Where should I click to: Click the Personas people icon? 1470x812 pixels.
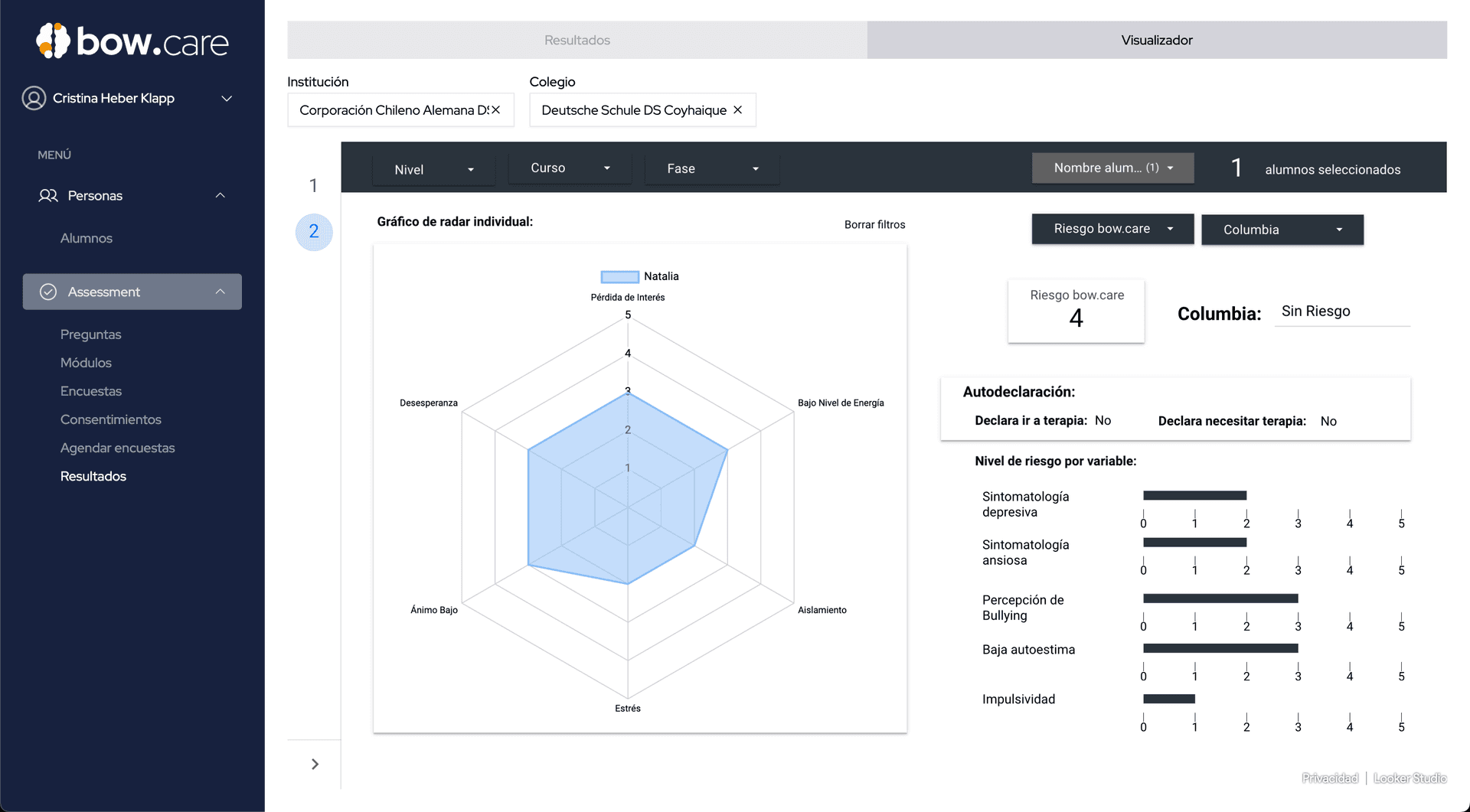coord(47,195)
